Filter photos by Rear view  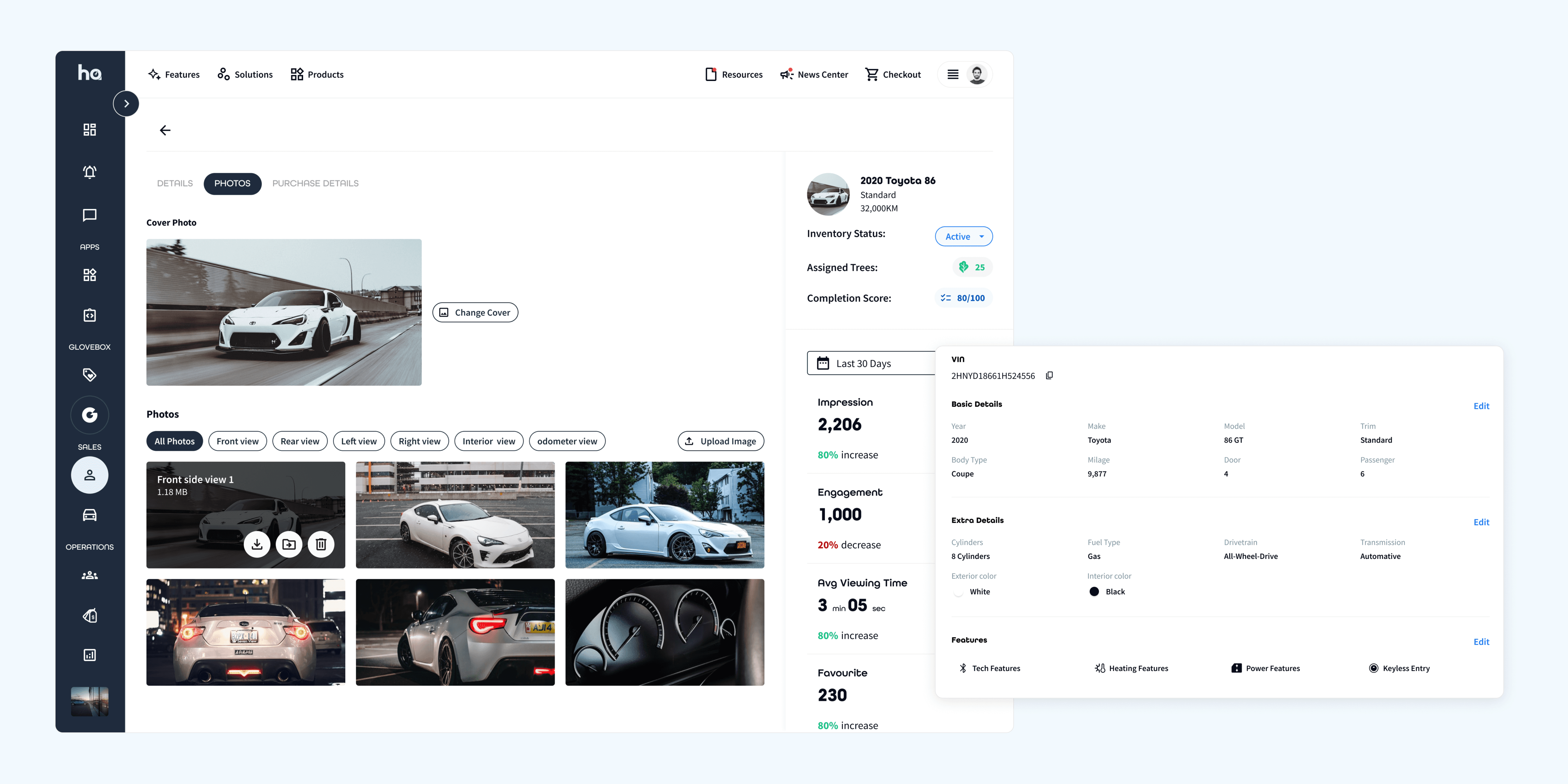pos(300,441)
